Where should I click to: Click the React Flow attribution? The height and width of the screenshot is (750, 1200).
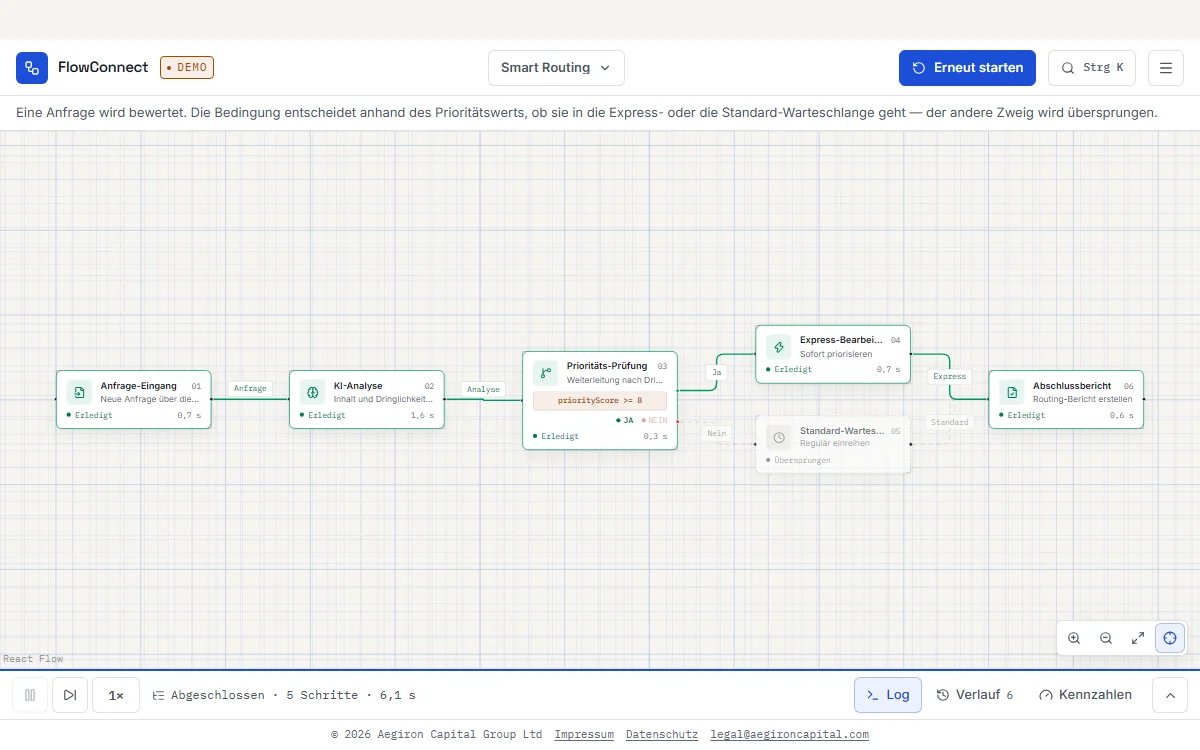click(x=33, y=659)
